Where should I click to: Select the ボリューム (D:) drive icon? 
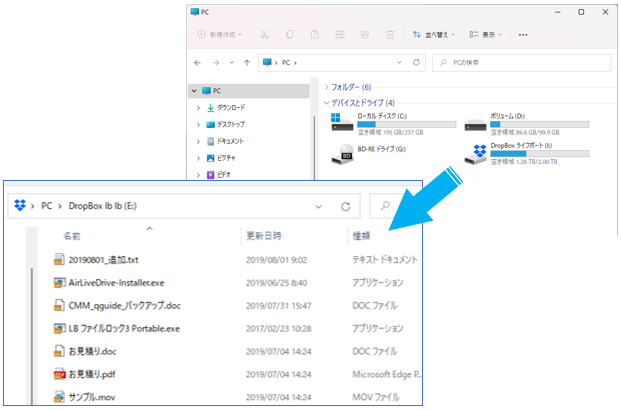coord(475,125)
